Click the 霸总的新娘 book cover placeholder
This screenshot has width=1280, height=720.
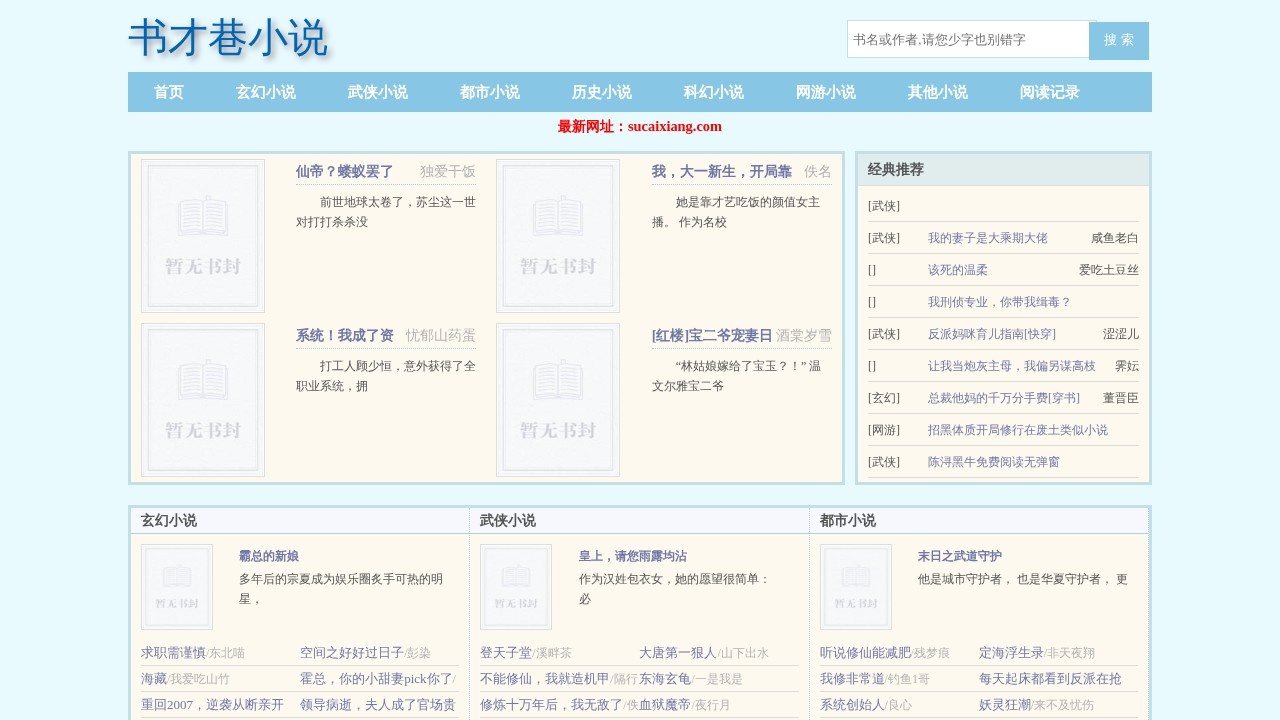177,587
